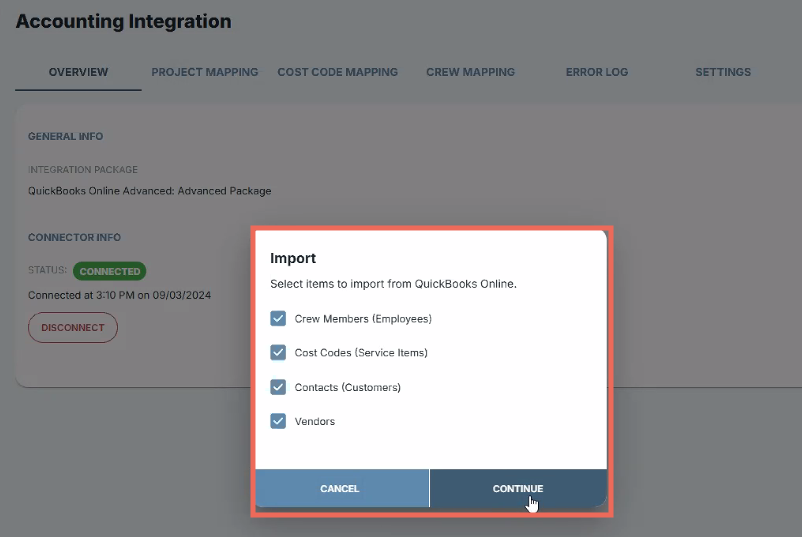Click Continue in the Import dialog
The height and width of the screenshot is (537, 802).
click(518, 488)
